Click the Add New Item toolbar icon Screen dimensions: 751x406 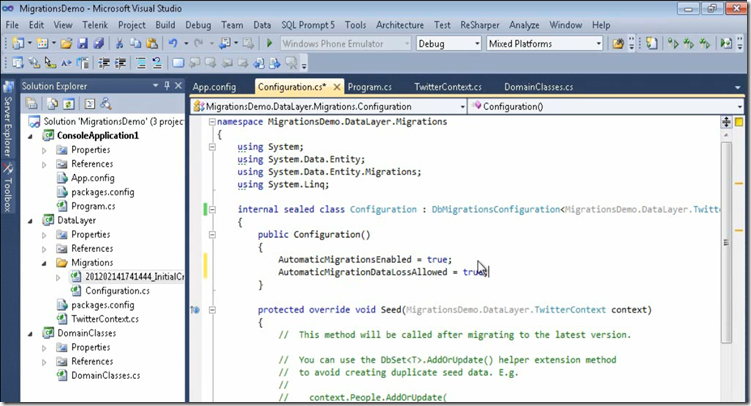click(x=43, y=44)
